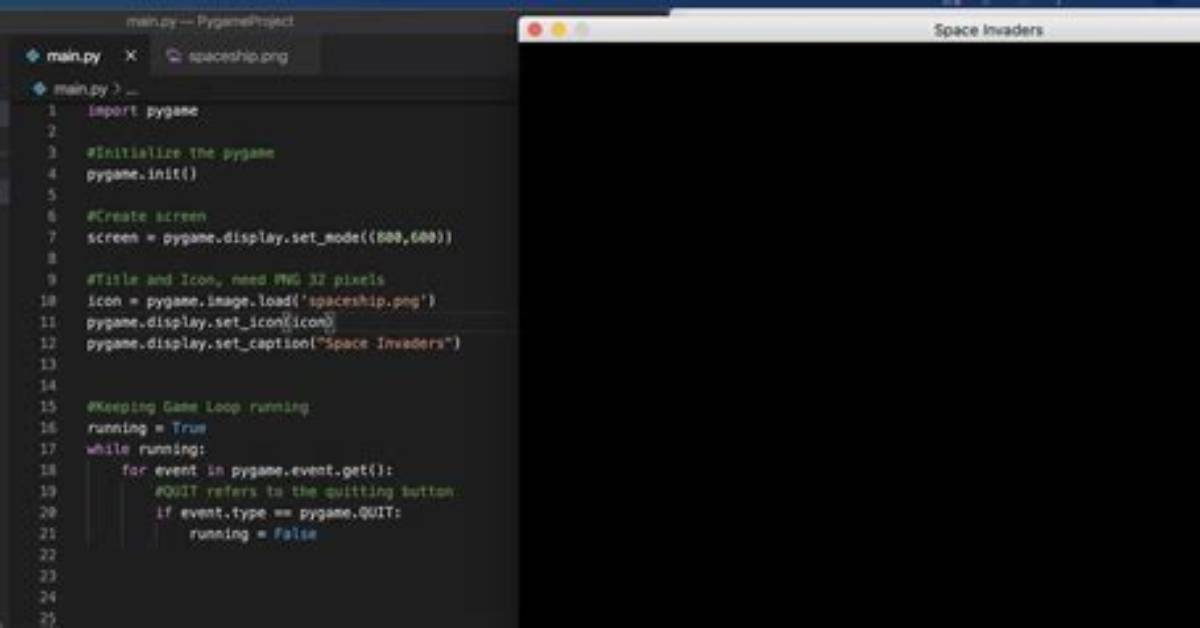Place cursor on 'import pygame' line

(x=142, y=111)
